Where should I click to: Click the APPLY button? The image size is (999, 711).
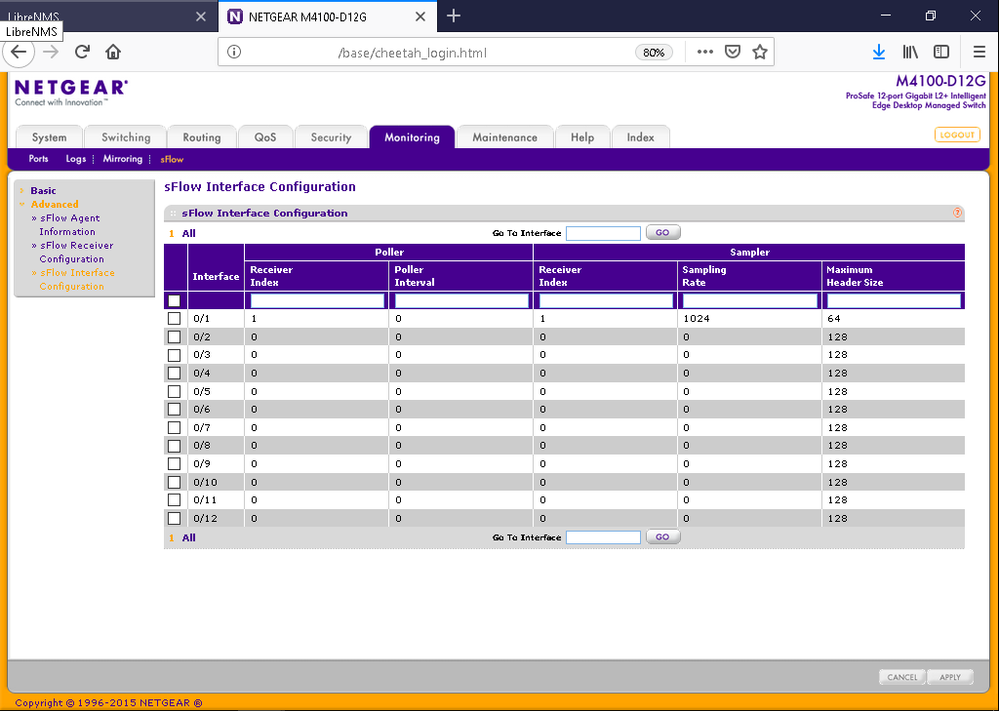pyautogui.click(x=949, y=677)
